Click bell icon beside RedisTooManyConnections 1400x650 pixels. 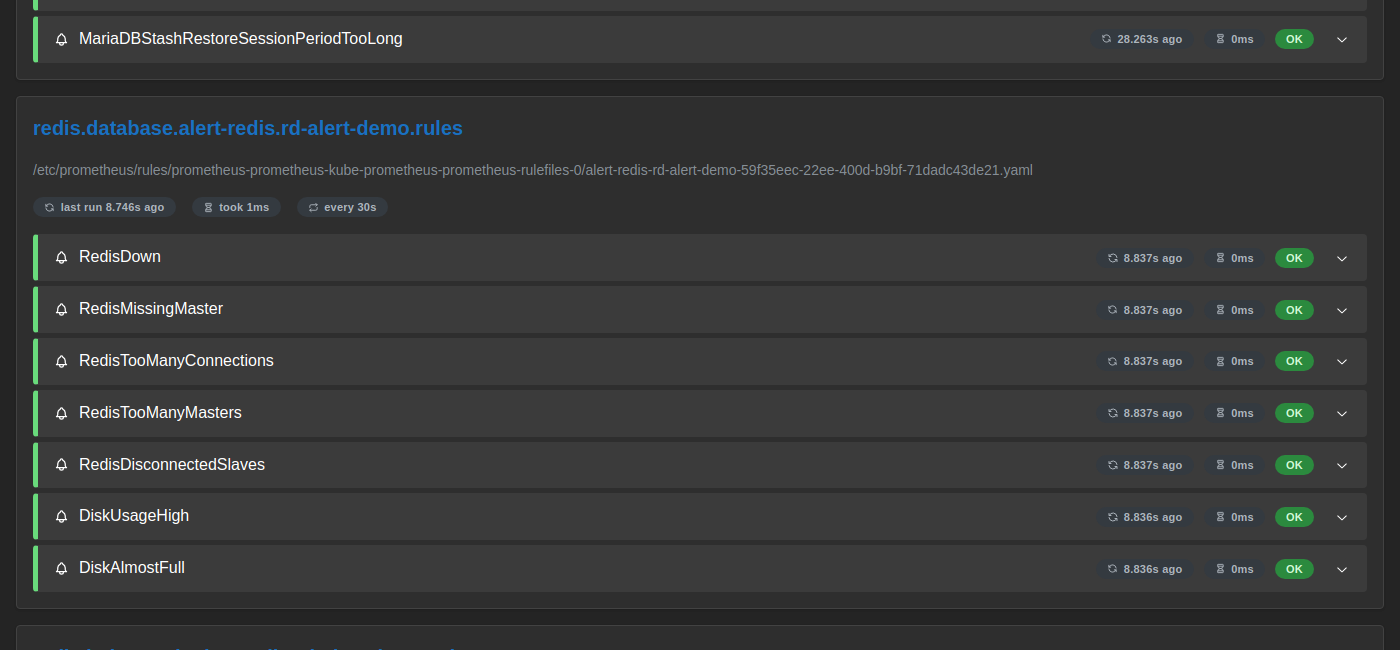62,361
